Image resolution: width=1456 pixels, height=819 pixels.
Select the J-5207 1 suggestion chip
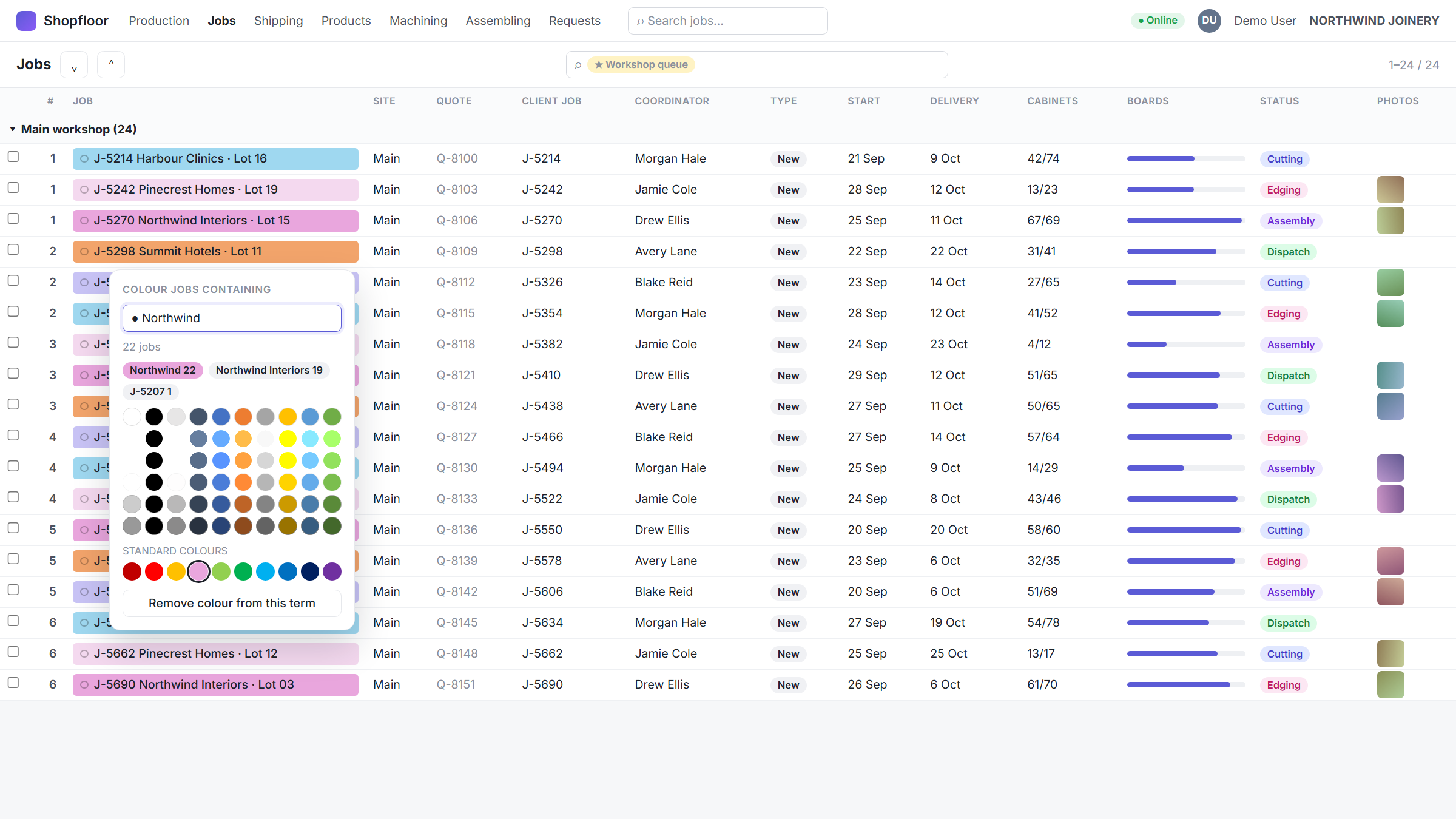(x=150, y=392)
